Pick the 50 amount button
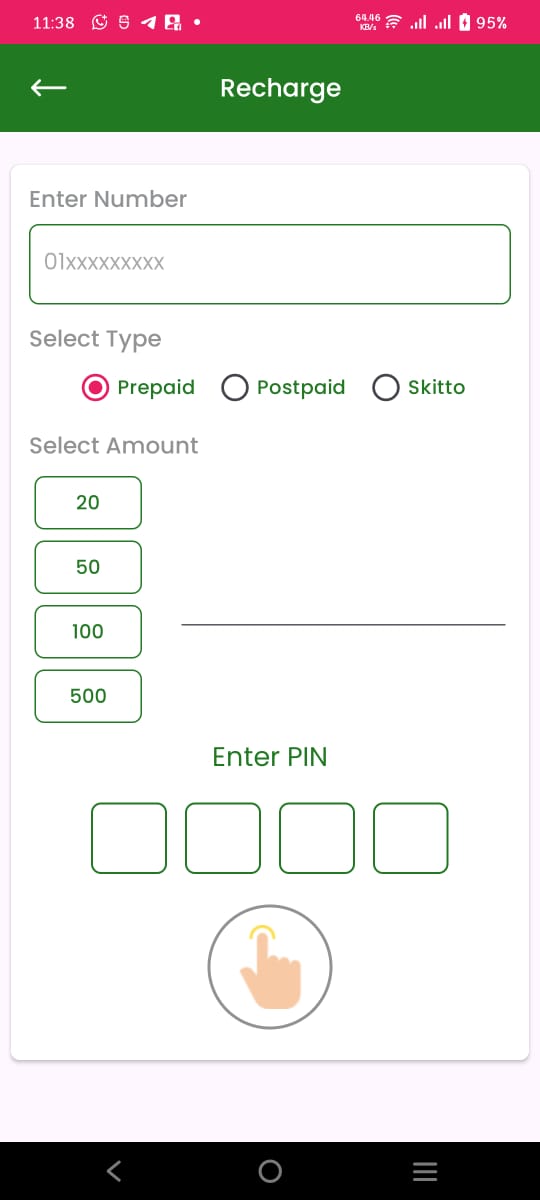Screen dimensions: 540x1200 88,567
